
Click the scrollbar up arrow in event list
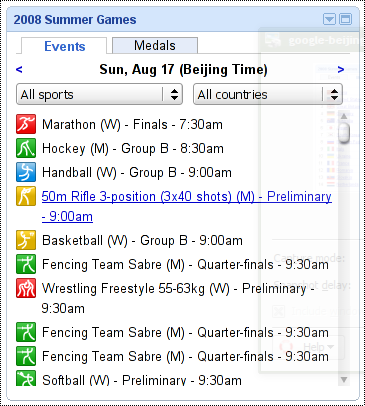344,116
